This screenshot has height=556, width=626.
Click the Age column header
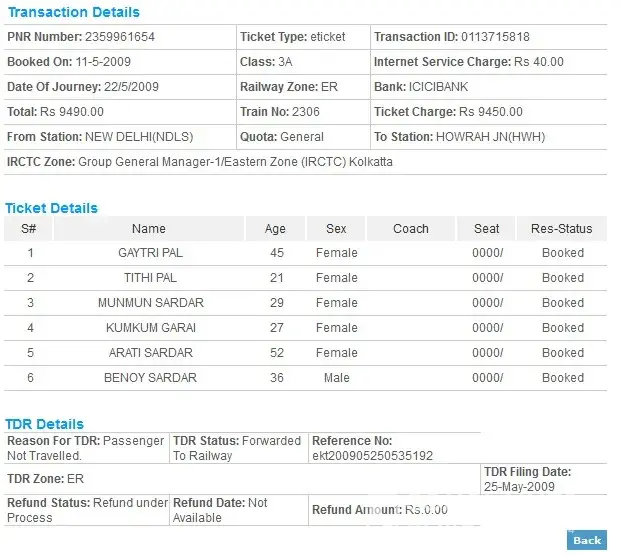point(275,229)
